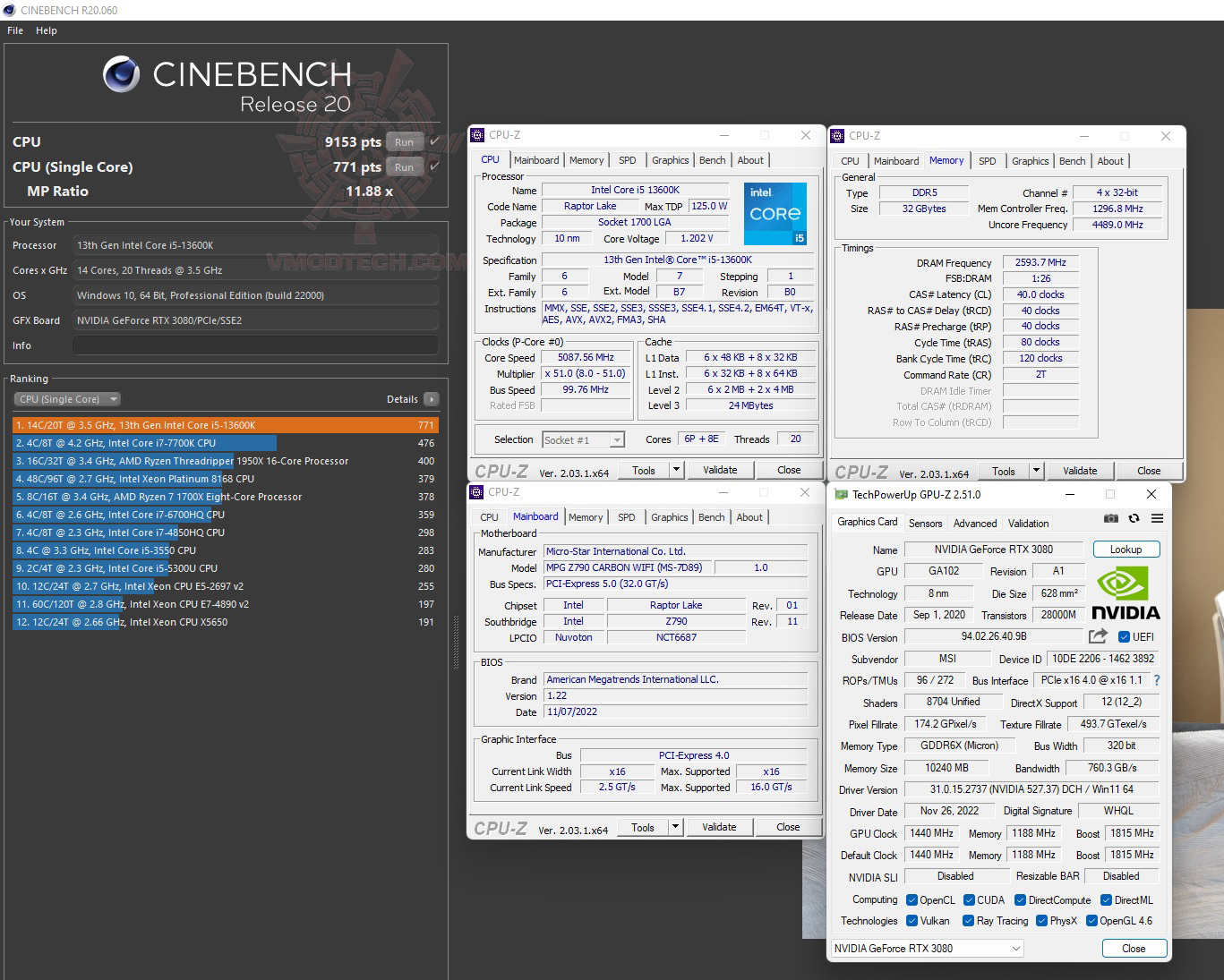1224x980 pixels.
Task: Open the Graphics tab in the CPU-Z Processor window
Action: pyautogui.click(x=671, y=160)
